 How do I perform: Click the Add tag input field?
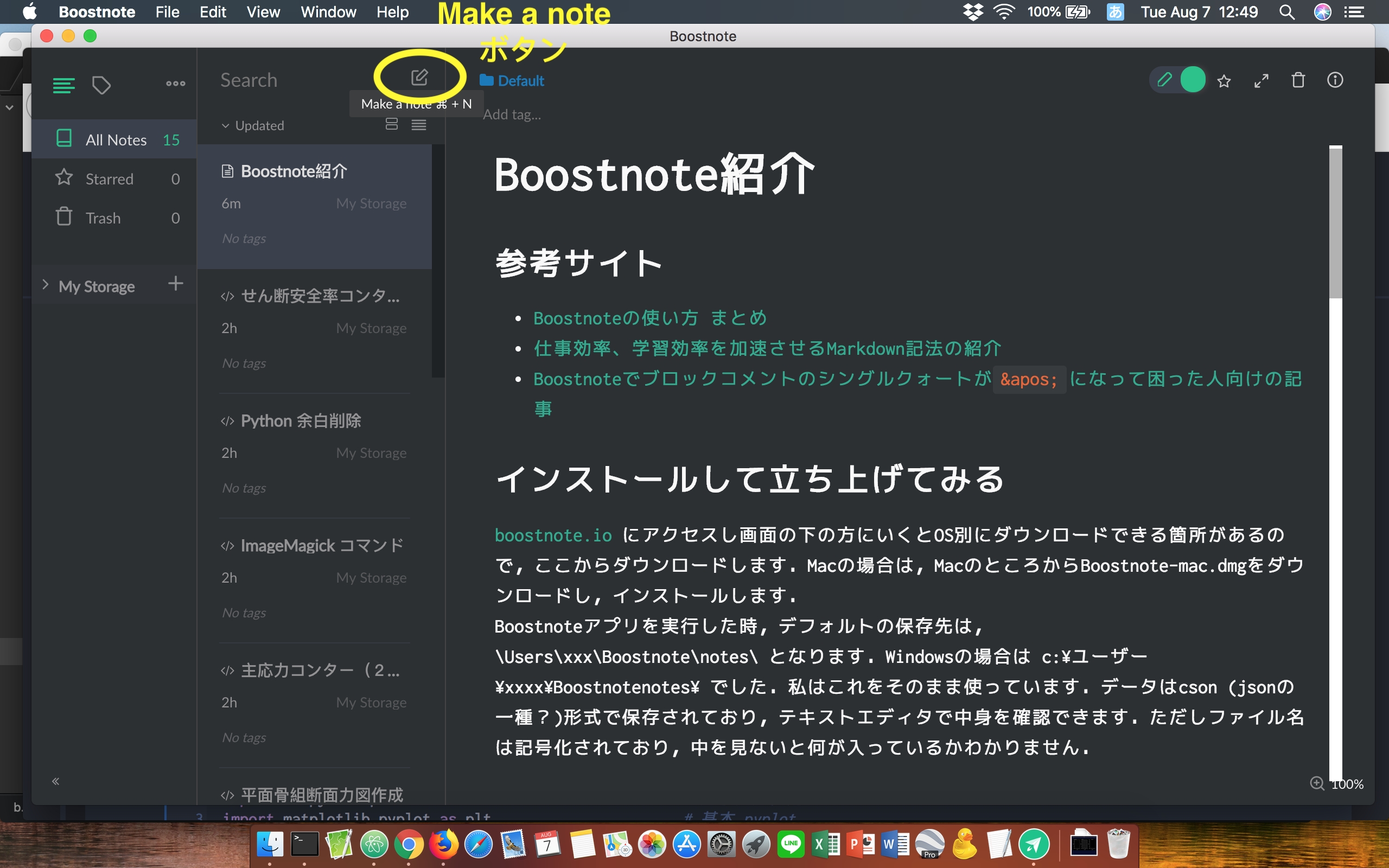point(512,114)
